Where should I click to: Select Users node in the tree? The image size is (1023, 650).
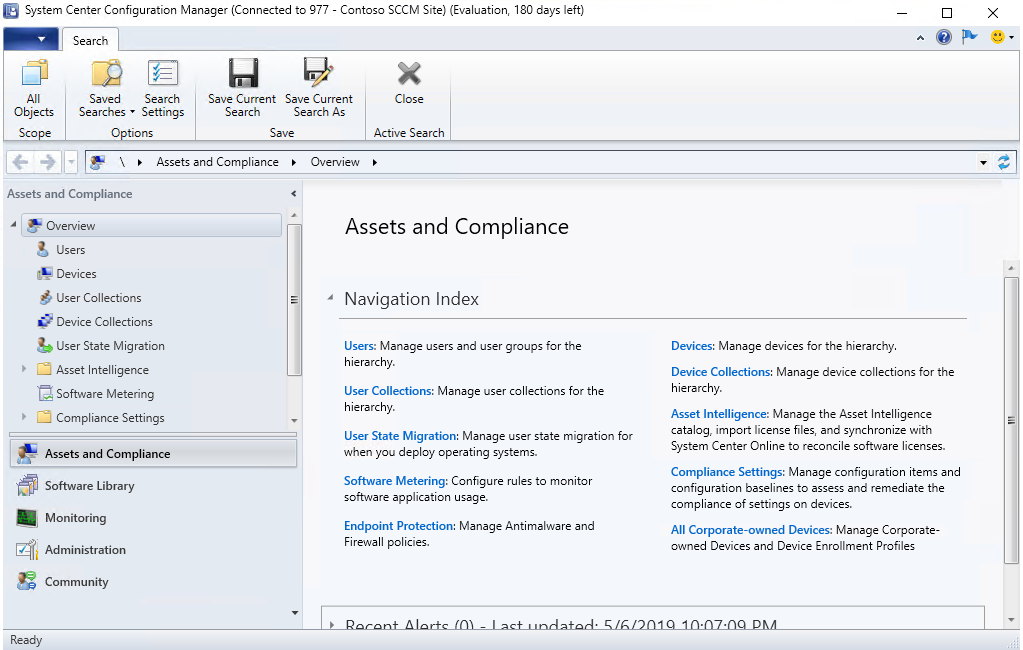point(70,249)
